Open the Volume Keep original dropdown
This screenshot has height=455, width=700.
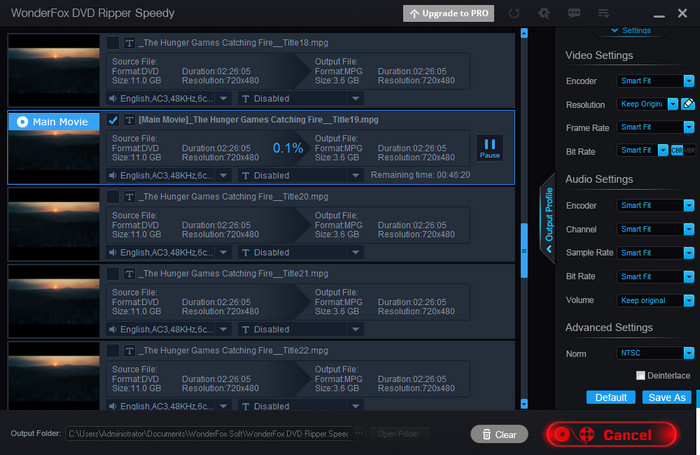[x=655, y=301]
